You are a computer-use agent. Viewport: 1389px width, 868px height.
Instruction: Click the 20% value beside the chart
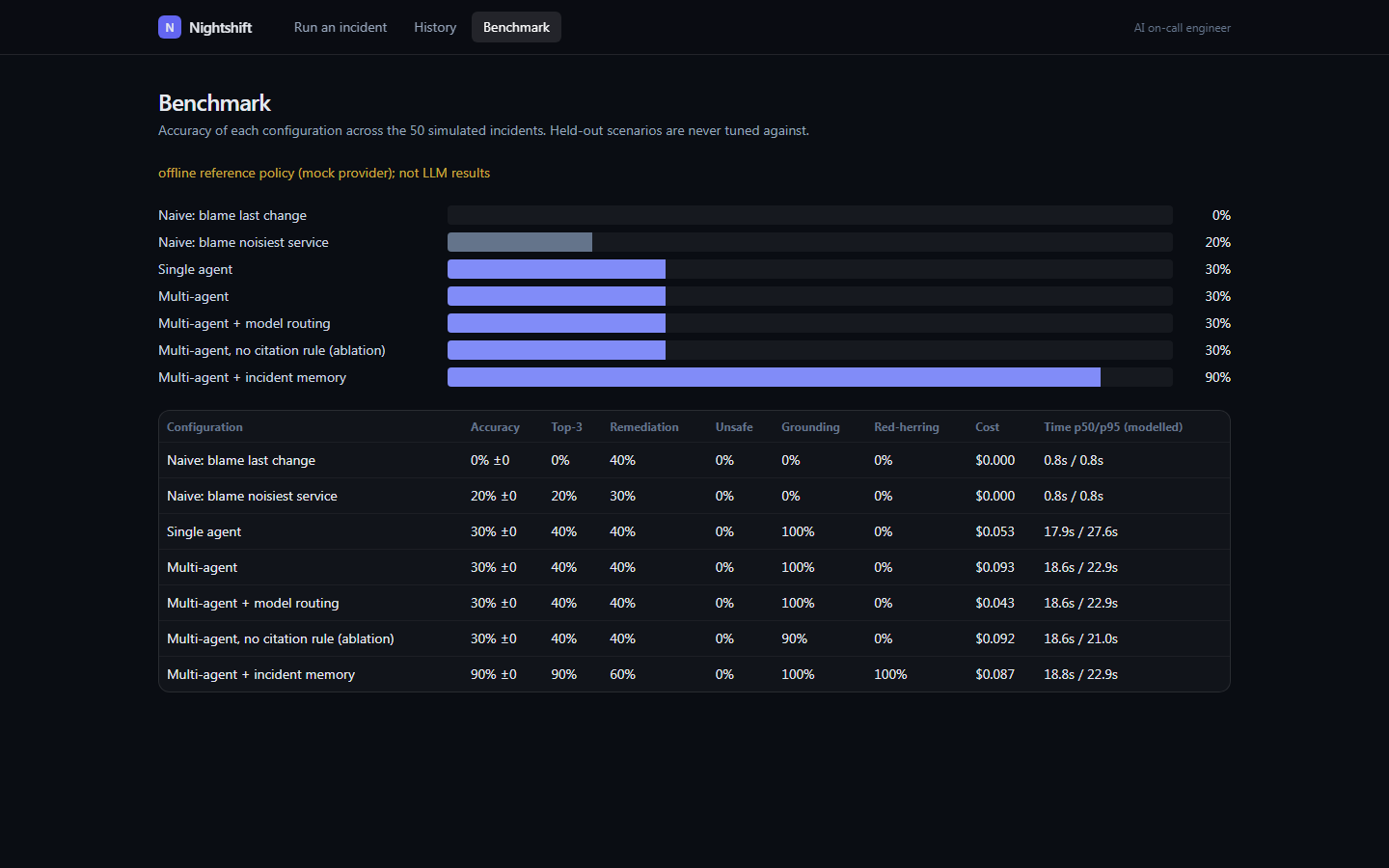pos(1217,242)
